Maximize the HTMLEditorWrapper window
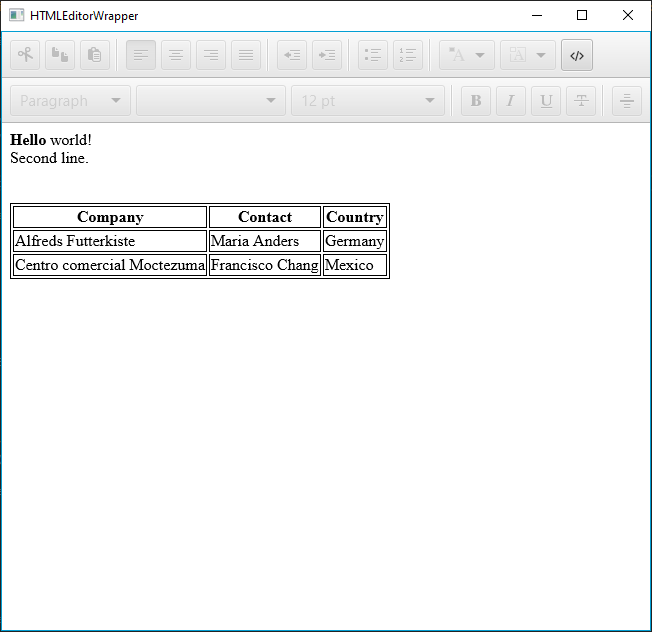The image size is (652, 632). click(582, 15)
